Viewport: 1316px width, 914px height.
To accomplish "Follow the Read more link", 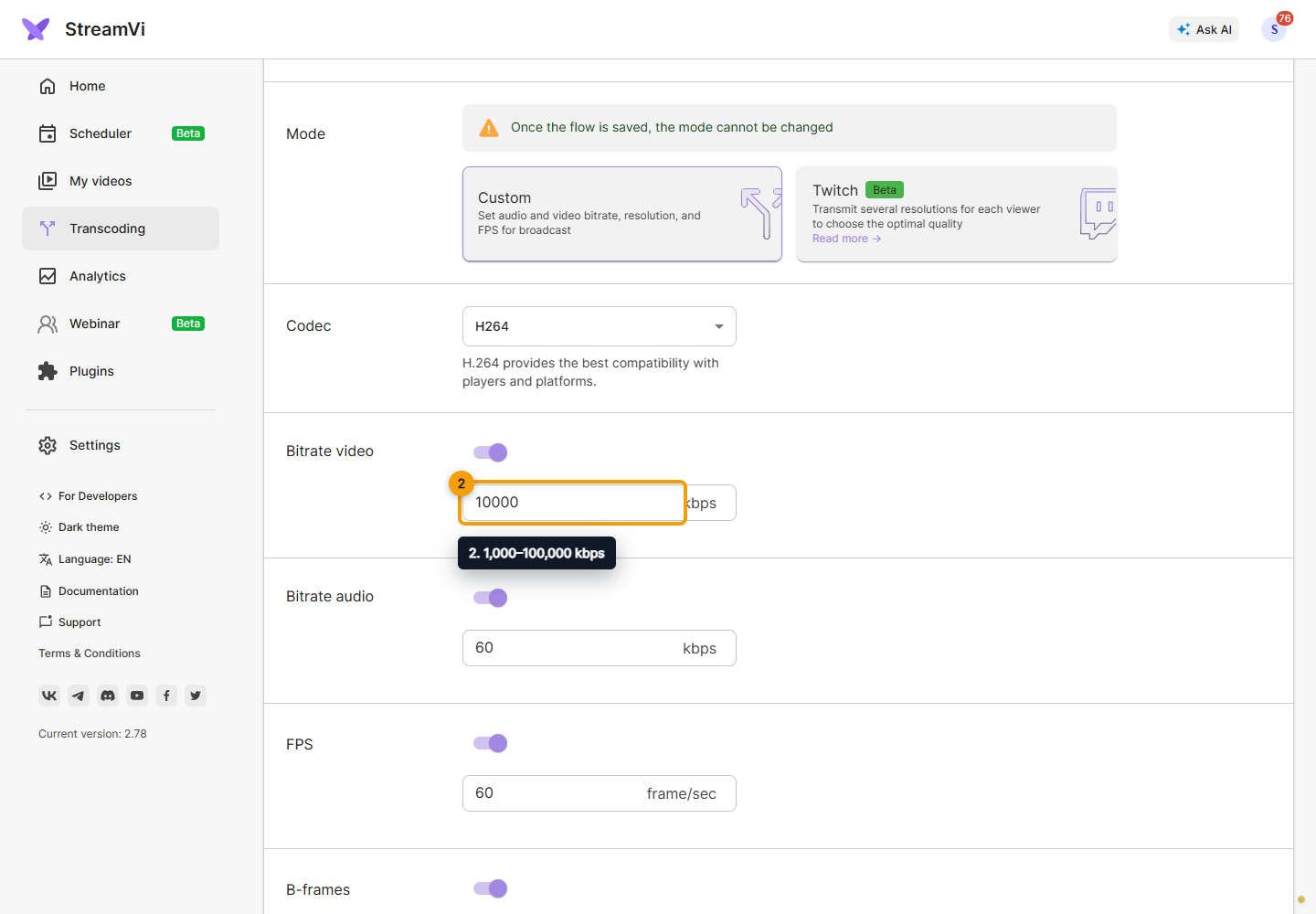I will coord(846,239).
